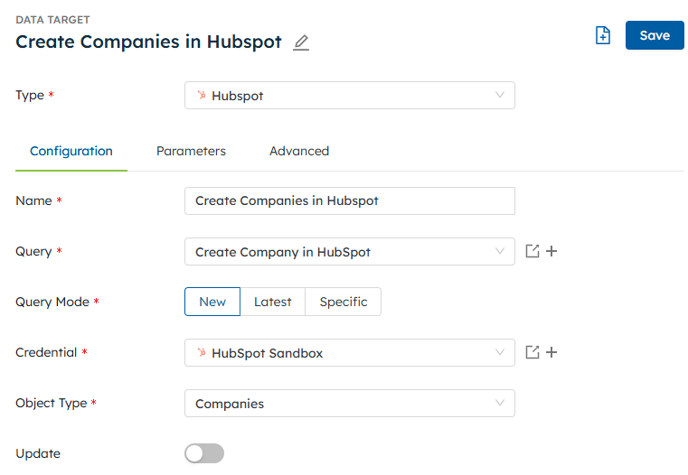Image resolution: width=688 pixels, height=475 pixels.
Task: Click the new document icon beside Save
Action: click(x=602, y=35)
